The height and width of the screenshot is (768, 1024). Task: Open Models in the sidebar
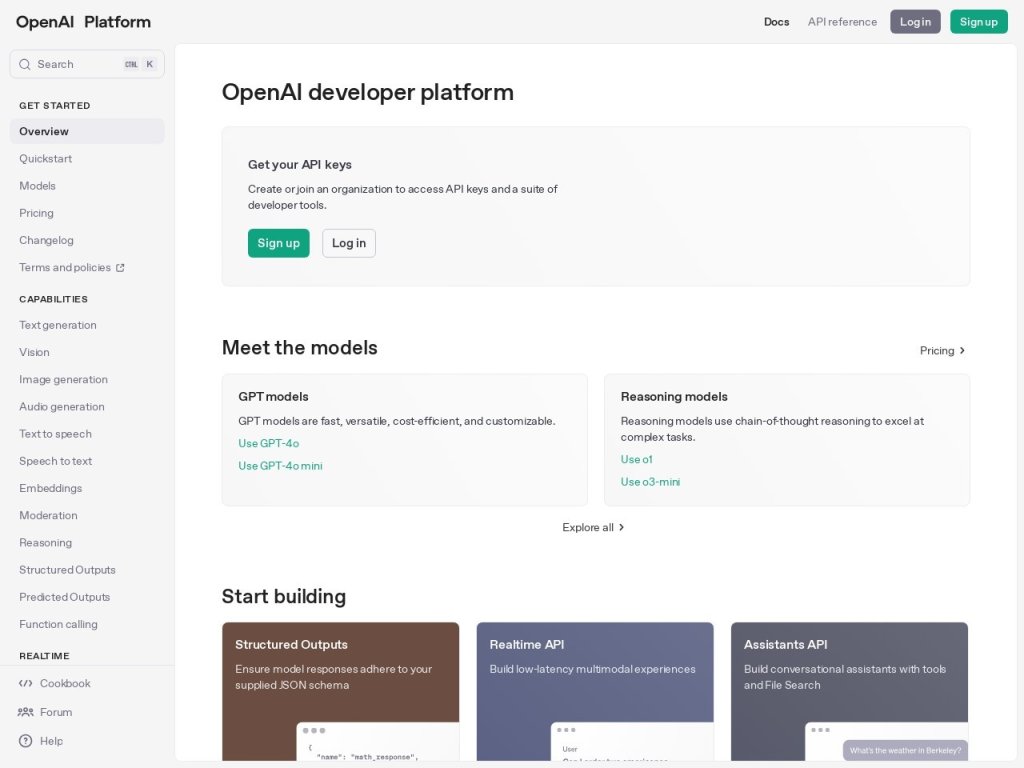pos(37,186)
